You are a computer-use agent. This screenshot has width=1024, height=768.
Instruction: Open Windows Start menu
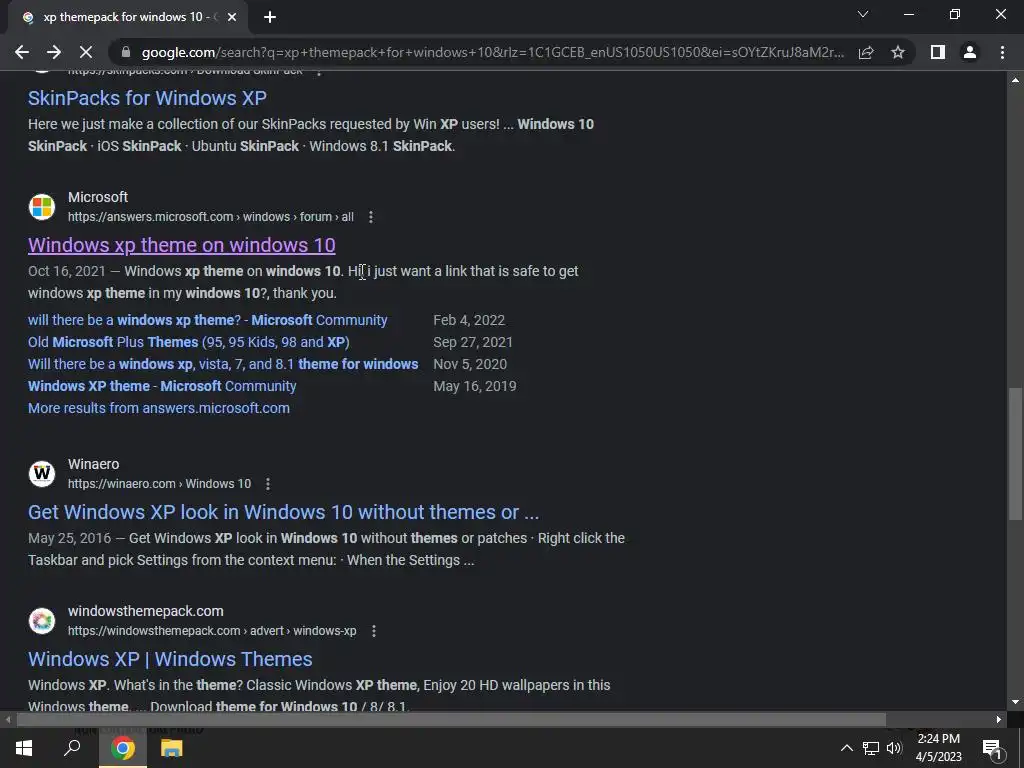pos(24,748)
